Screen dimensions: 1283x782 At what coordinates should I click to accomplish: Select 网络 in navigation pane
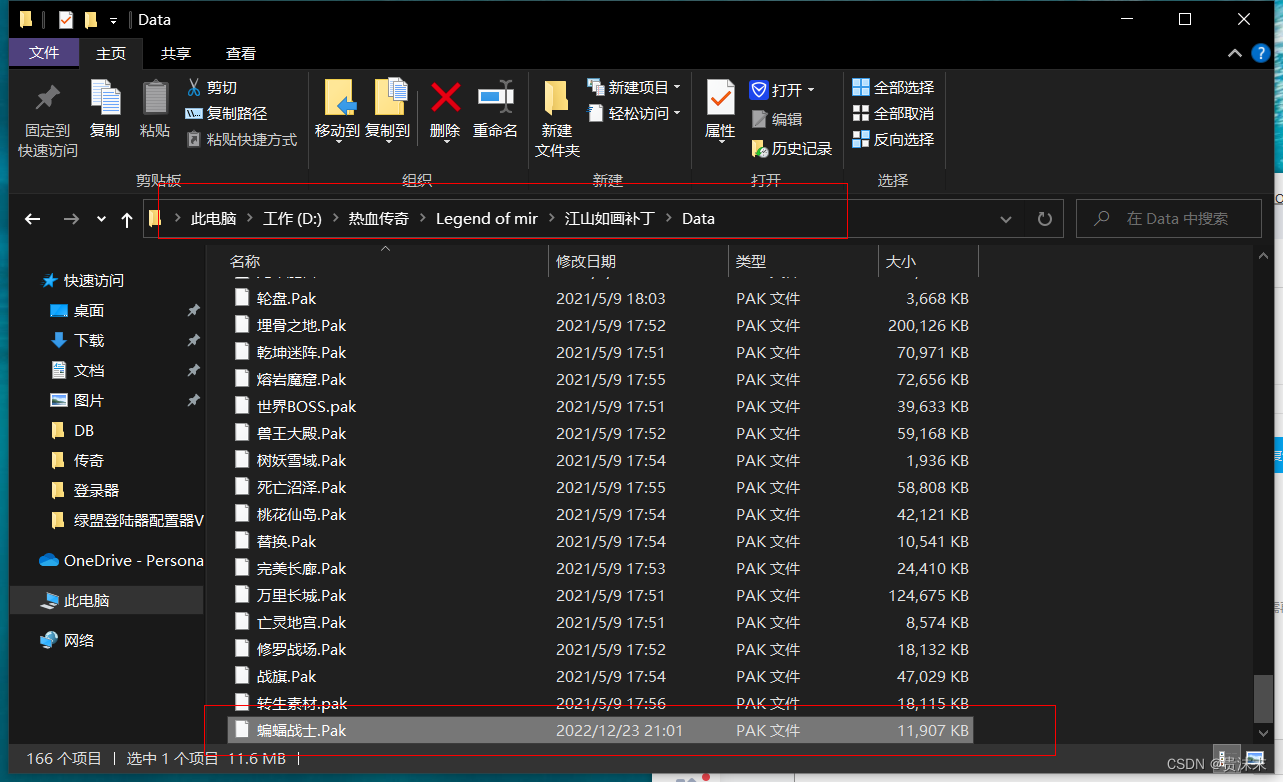79,640
